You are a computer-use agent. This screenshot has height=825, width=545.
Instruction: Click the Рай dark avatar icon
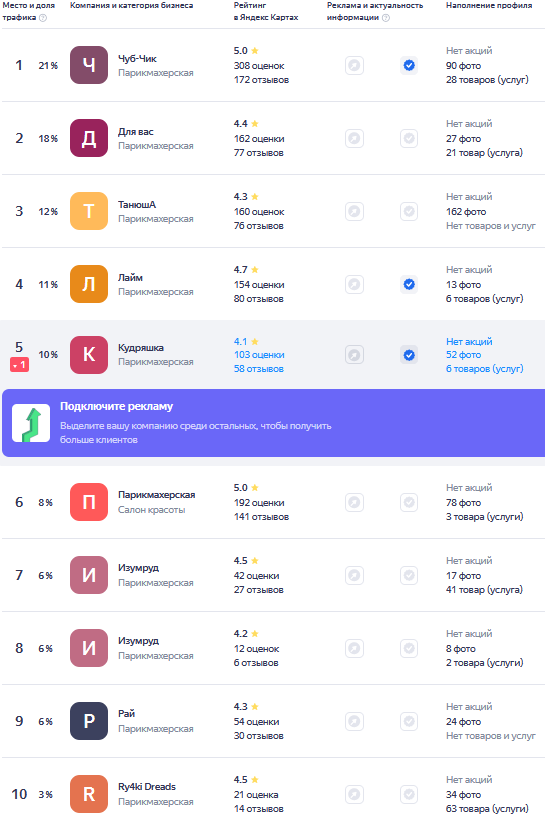[89, 721]
